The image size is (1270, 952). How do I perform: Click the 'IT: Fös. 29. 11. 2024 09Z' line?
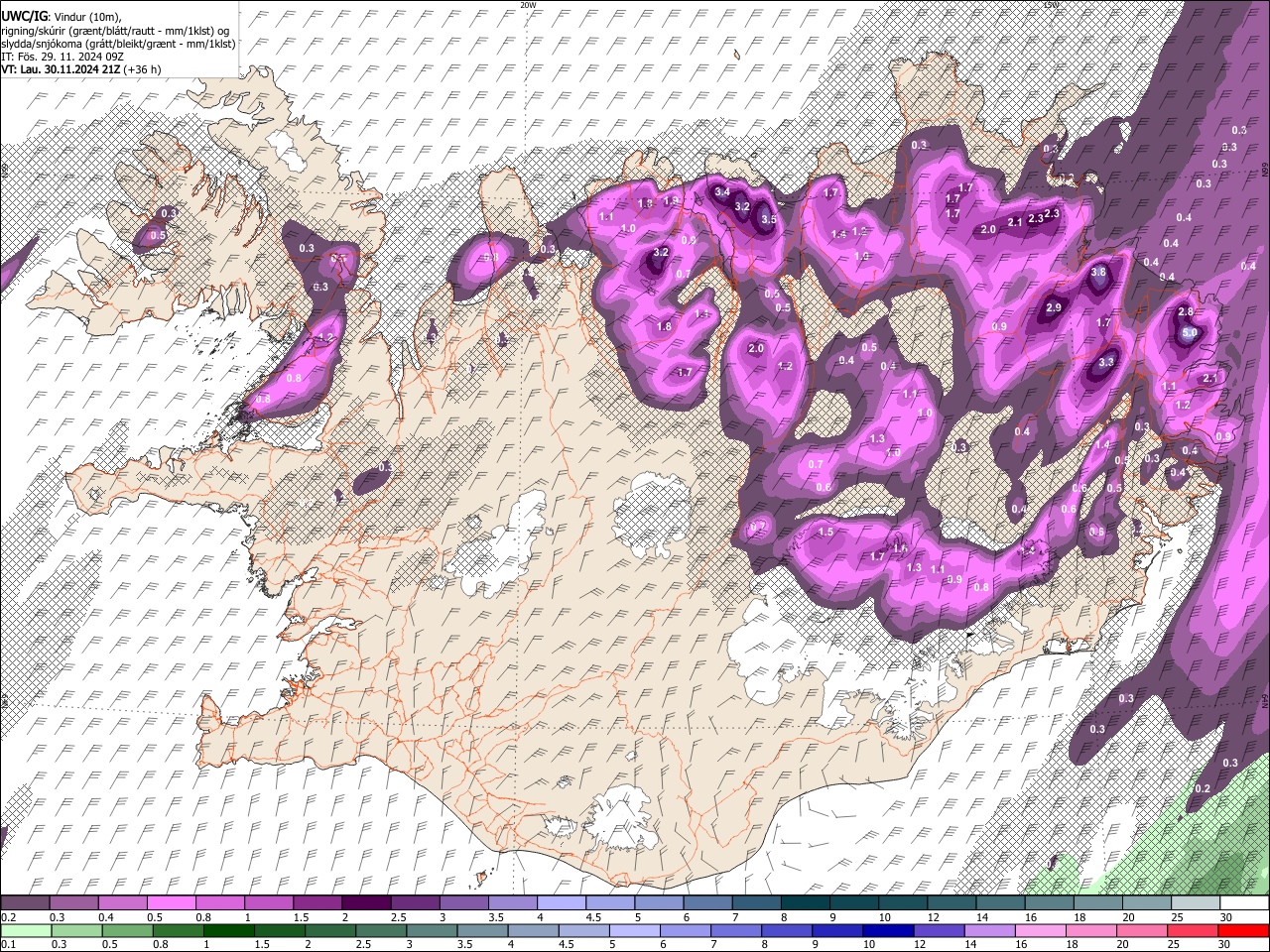(63, 57)
